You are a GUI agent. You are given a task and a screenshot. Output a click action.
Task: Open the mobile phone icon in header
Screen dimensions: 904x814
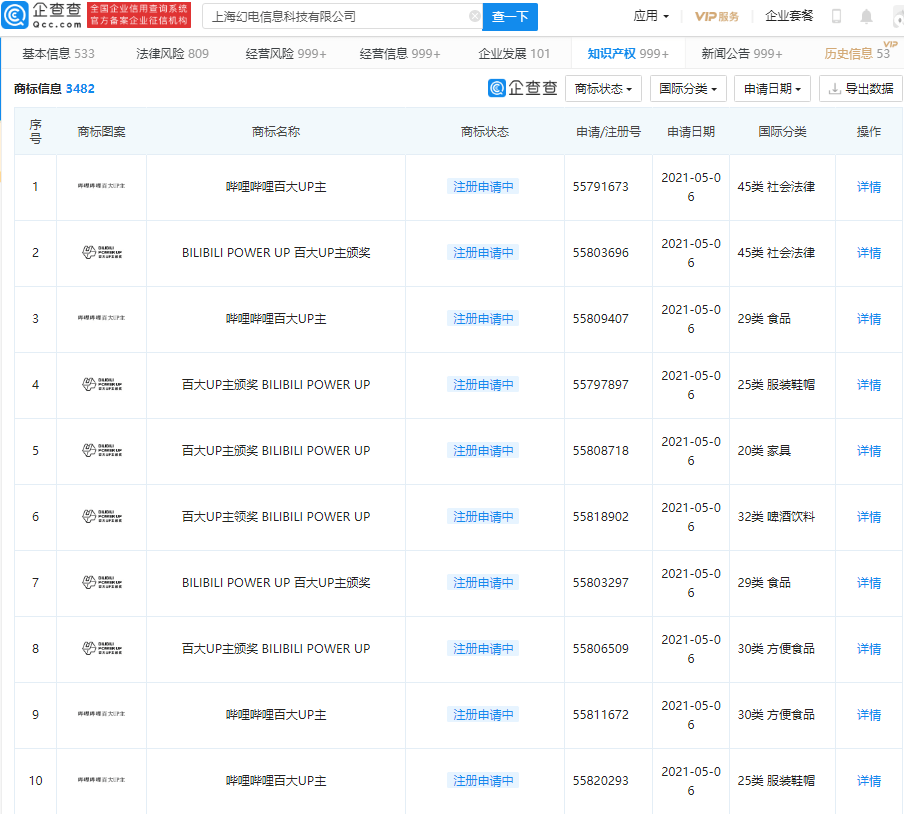tap(836, 16)
